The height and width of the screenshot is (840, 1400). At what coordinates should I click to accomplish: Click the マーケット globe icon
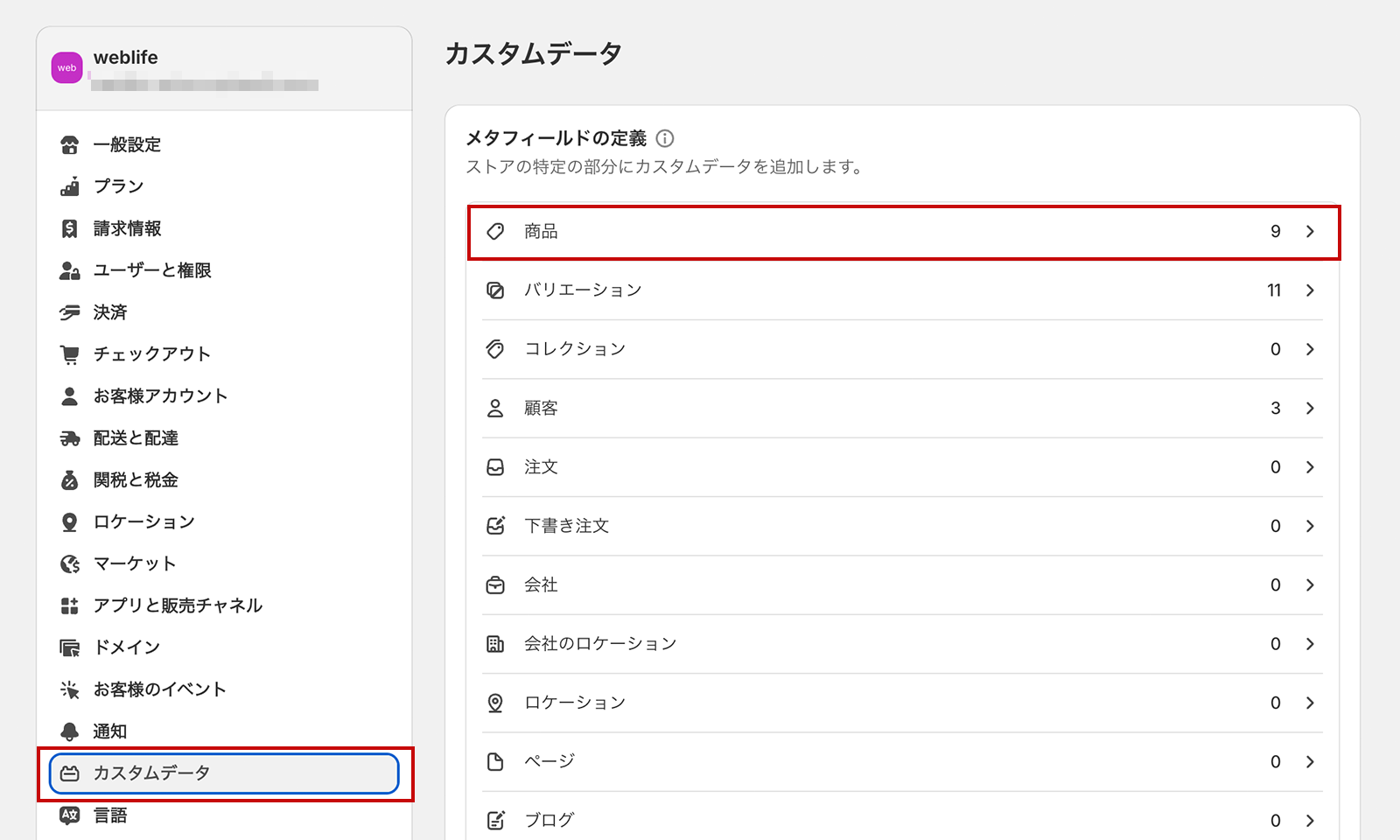click(70, 564)
